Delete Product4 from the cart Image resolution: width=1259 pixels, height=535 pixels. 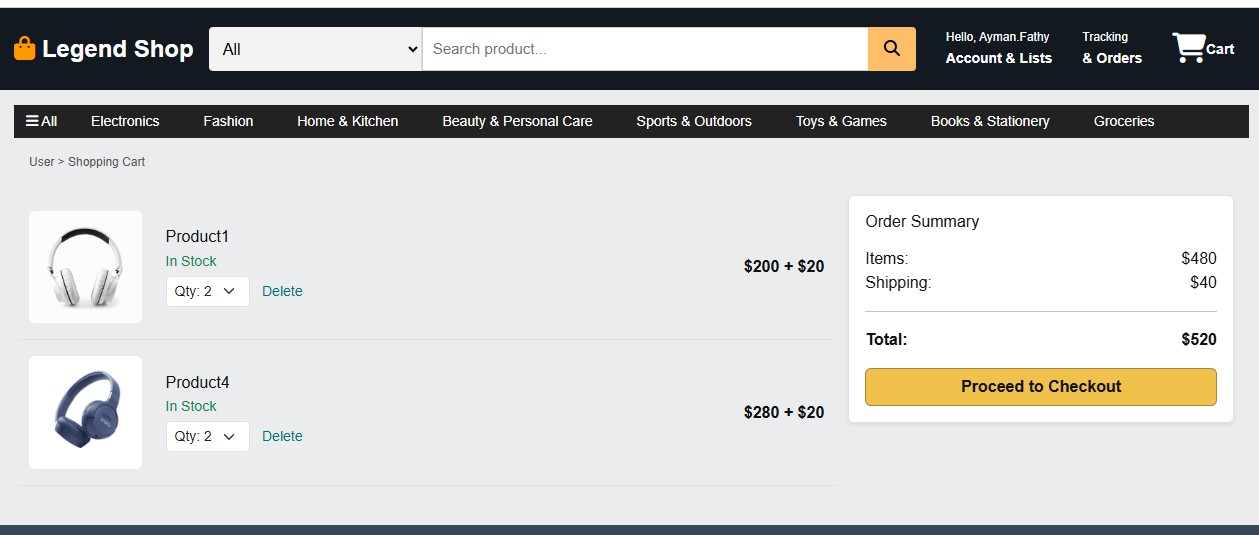point(282,436)
